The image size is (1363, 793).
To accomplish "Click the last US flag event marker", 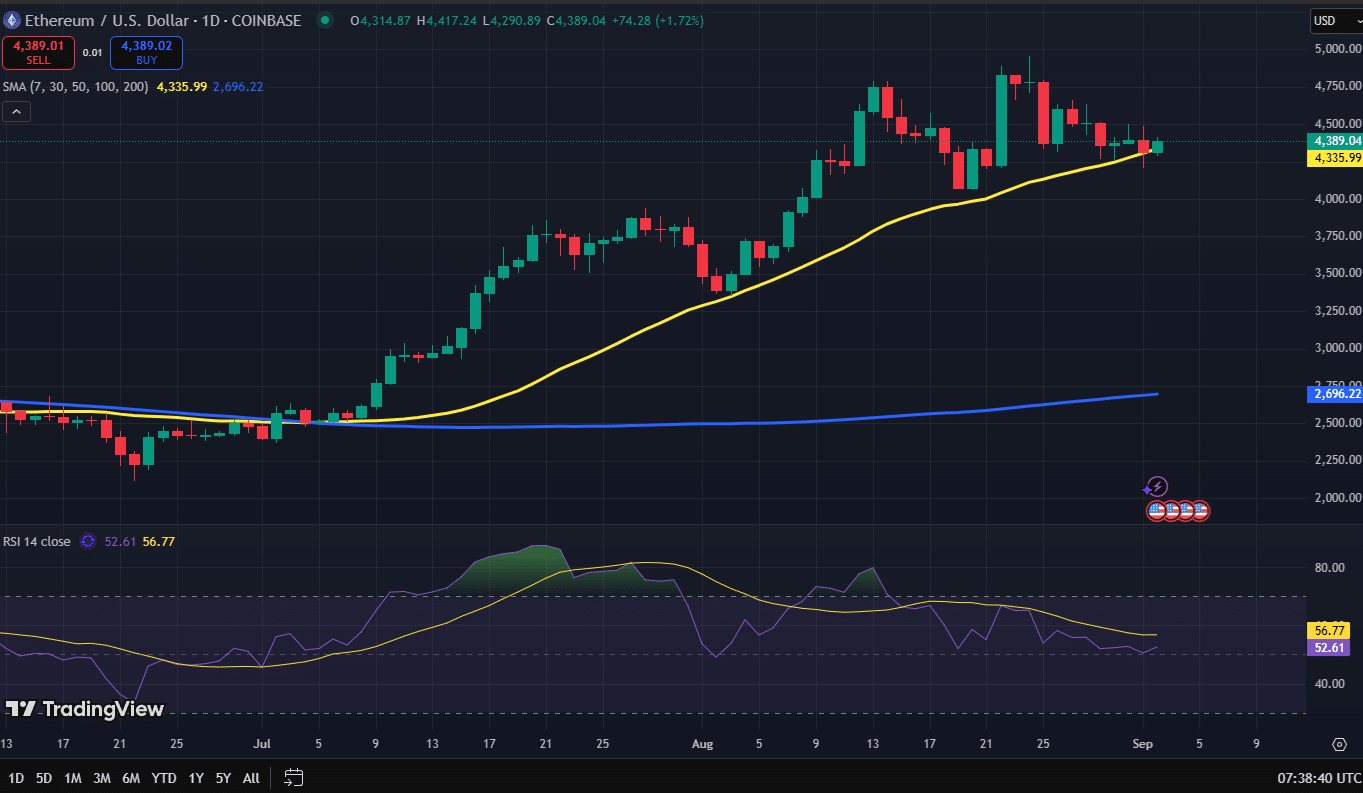I will tap(1200, 510).
